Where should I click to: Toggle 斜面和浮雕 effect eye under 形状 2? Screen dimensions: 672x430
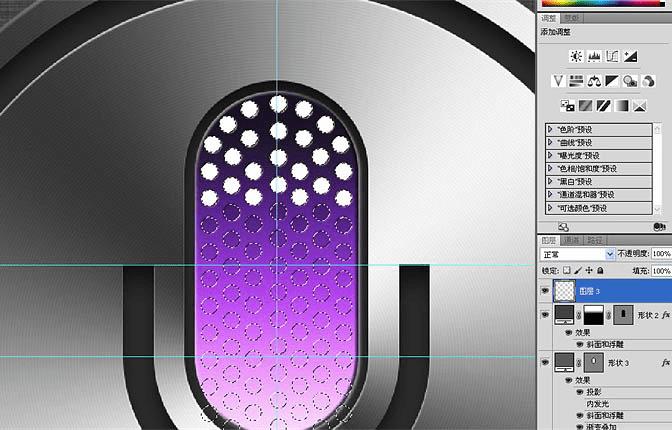[579, 344]
